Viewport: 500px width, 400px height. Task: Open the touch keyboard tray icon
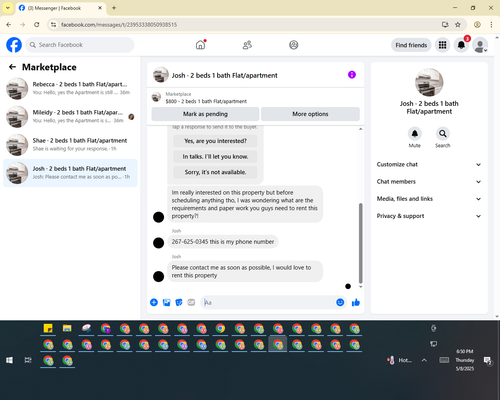tap(444, 360)
